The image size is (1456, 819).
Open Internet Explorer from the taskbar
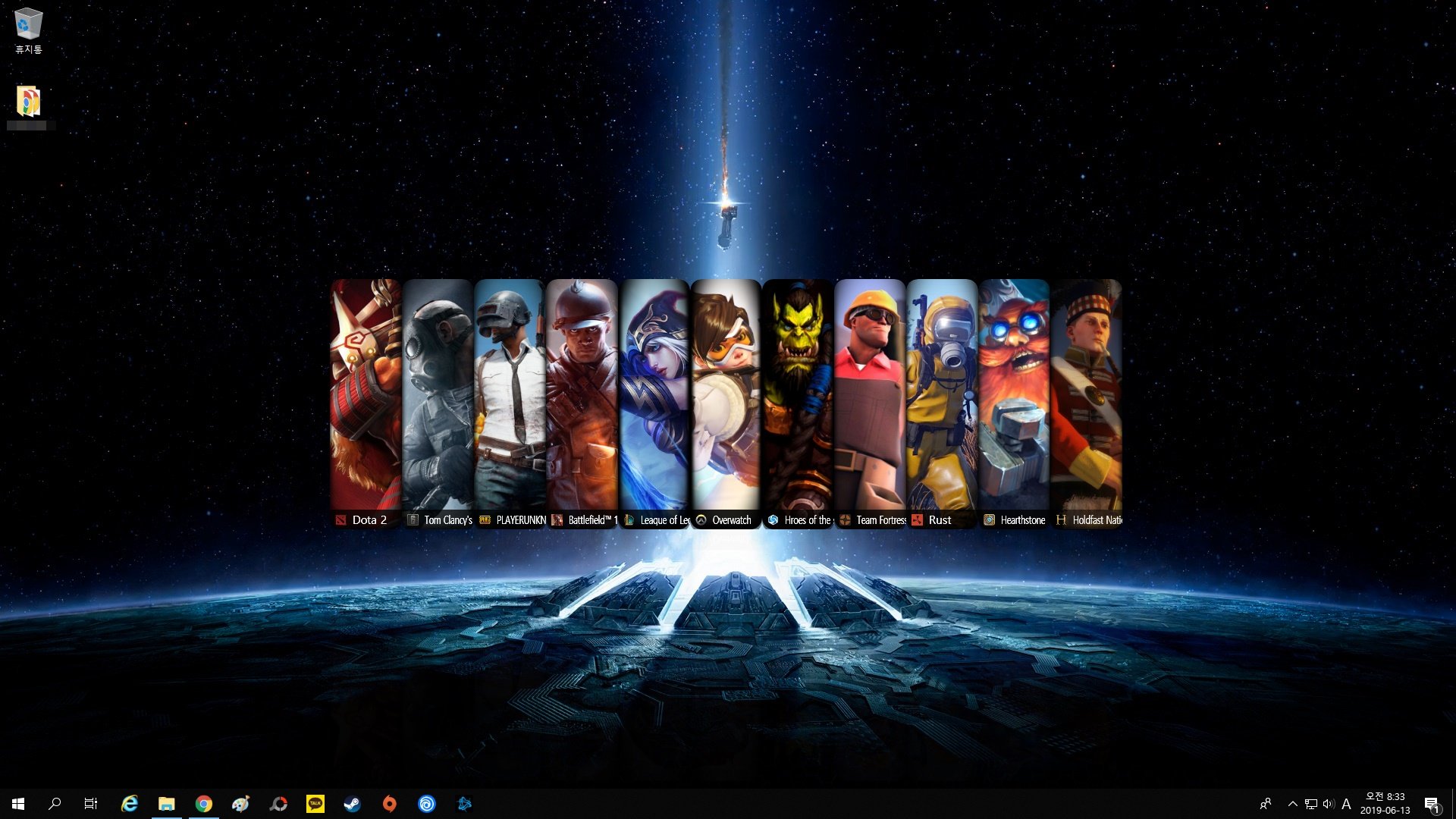click(x=130, y=804)
